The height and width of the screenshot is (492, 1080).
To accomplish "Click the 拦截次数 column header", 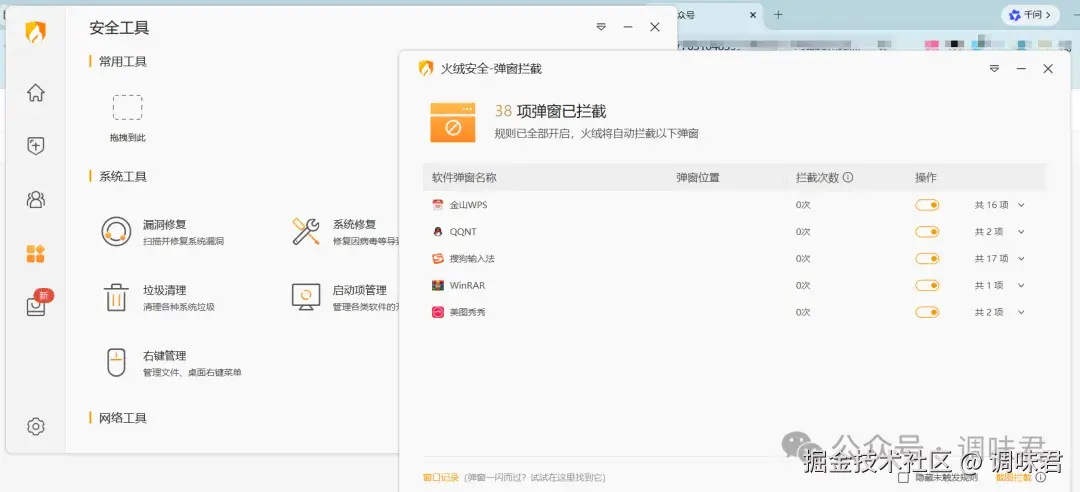I will (x=817, y=177).
